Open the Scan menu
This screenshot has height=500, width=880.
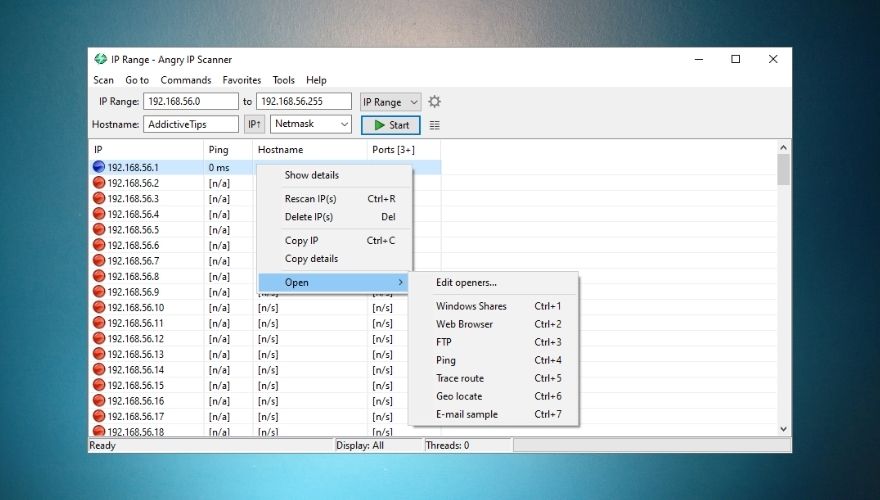[103, 80]
